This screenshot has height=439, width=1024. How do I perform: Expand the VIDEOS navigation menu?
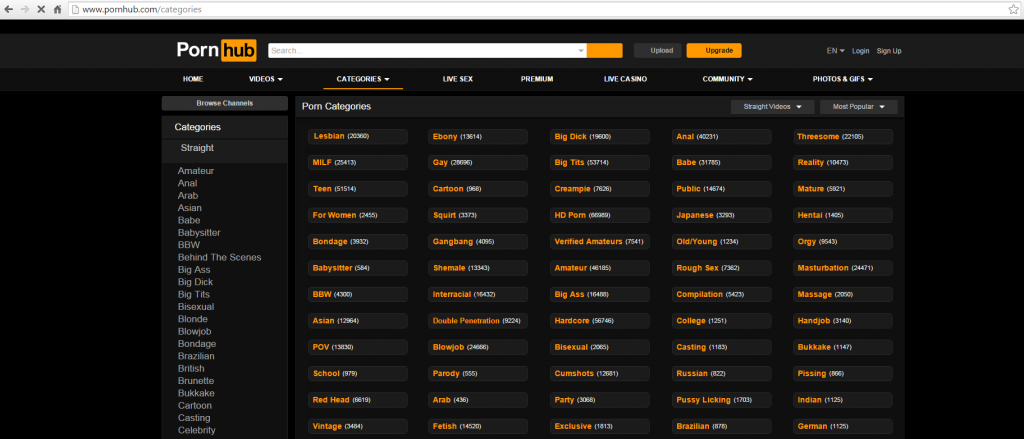266,79
